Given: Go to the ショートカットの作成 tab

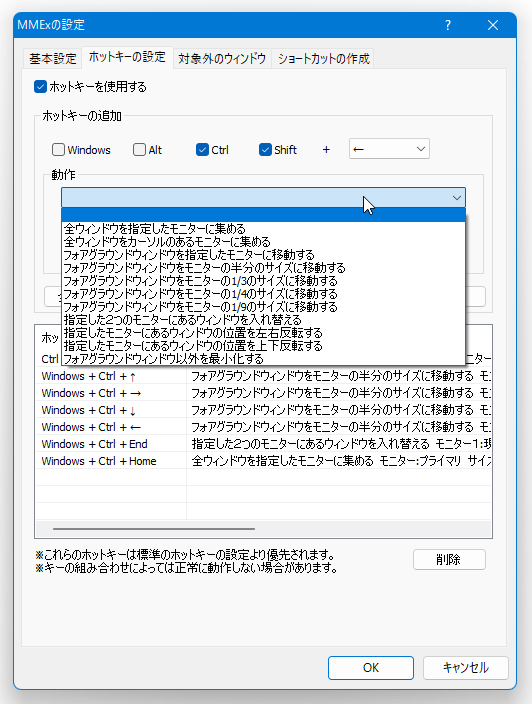Looking at the screenshot, I should pos(323,59).
